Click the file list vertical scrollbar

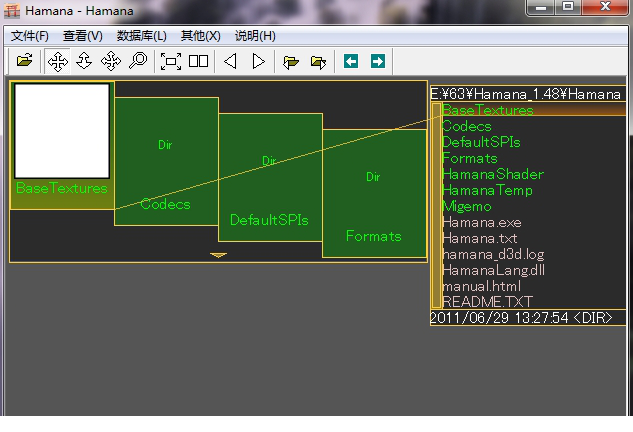pos(436,206)
